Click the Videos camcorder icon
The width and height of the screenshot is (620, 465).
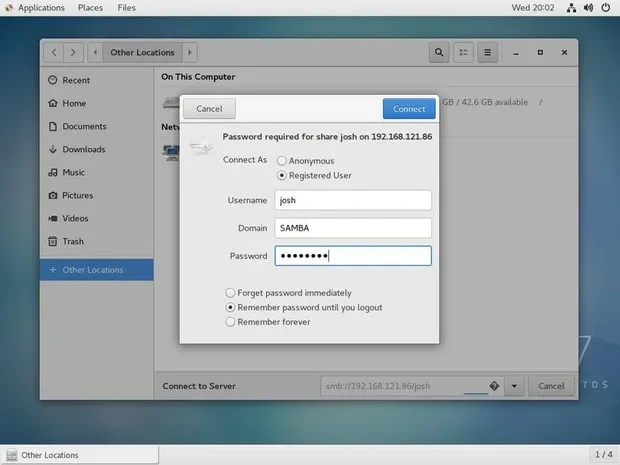53,218
